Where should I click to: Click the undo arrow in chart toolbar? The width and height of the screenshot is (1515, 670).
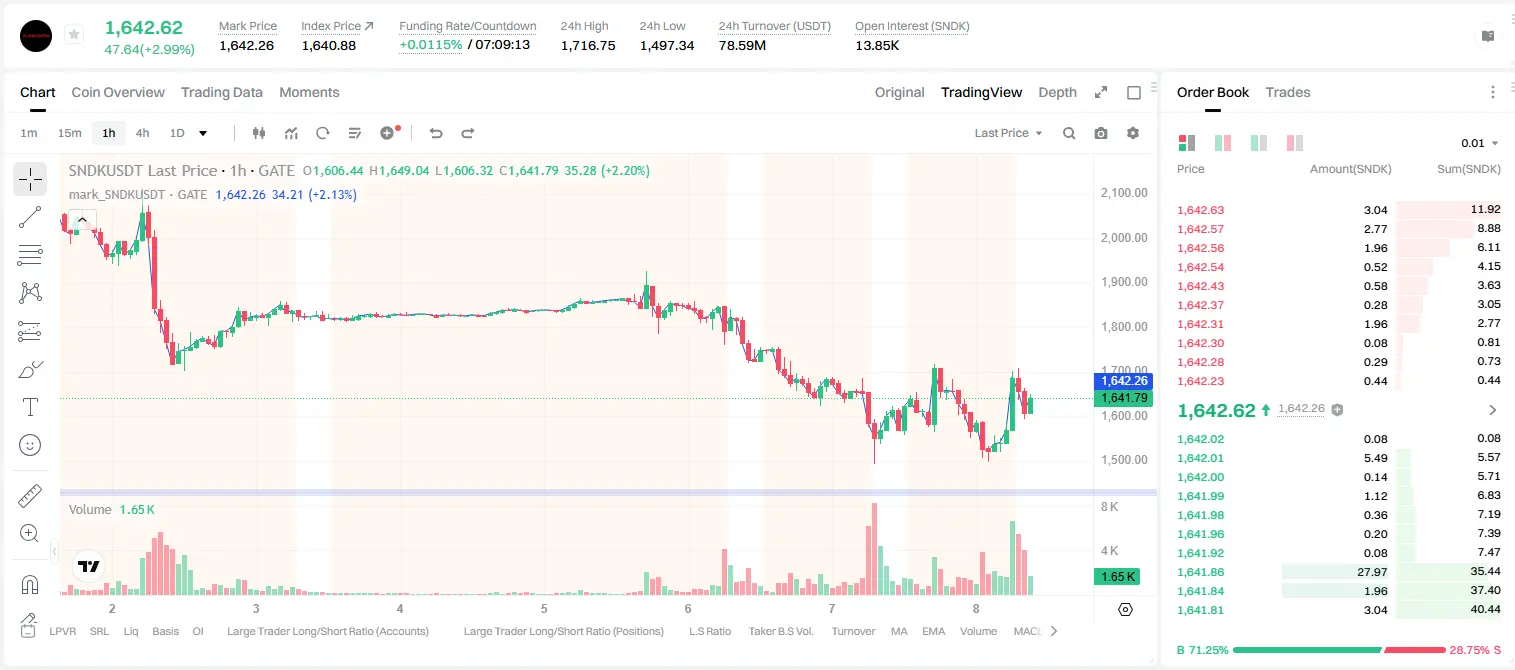coord(436,133)
